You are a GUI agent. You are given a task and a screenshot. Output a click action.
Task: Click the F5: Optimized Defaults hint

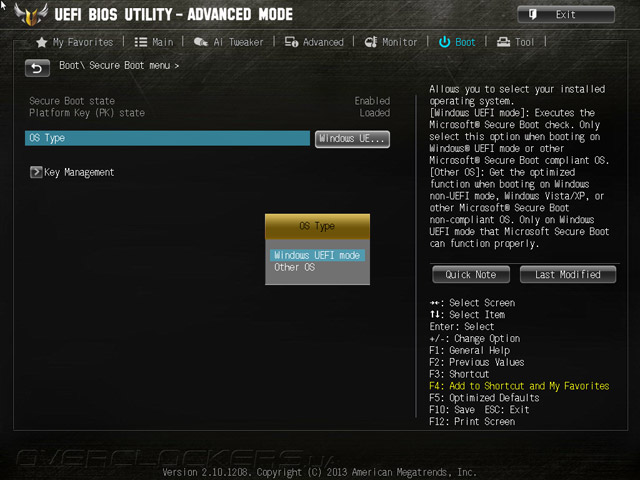tap(484, 398)
